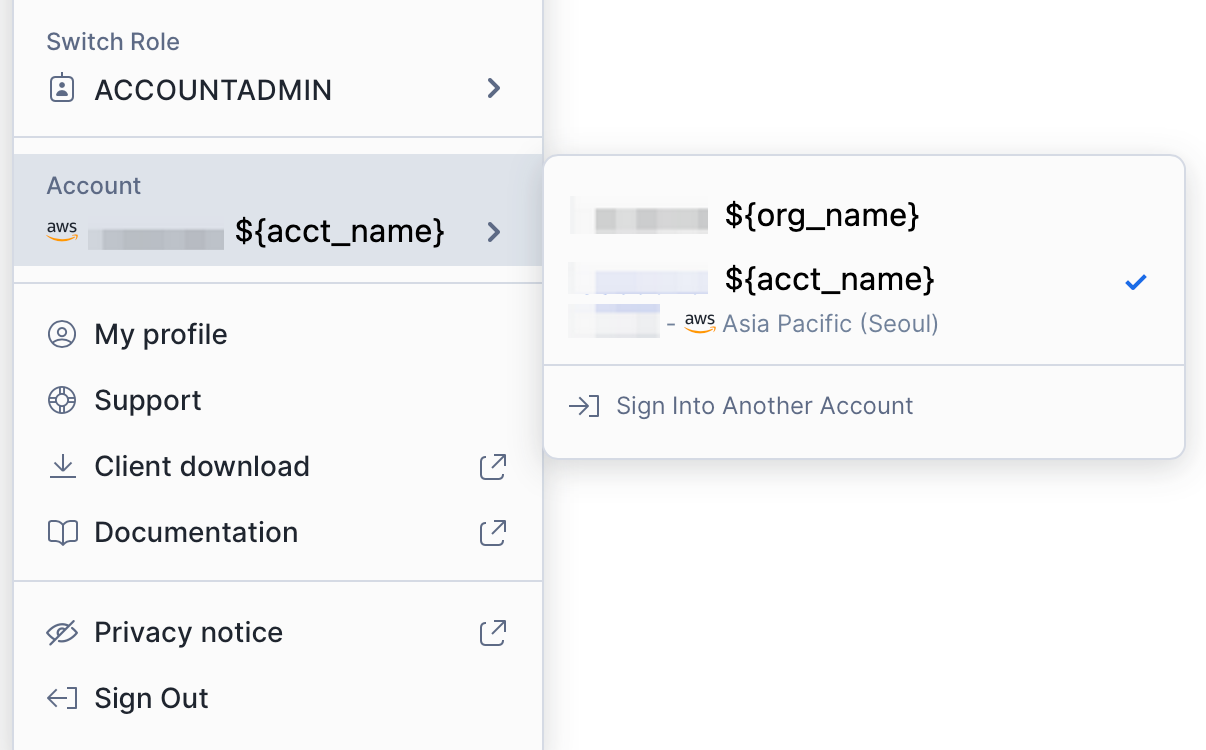Click the AWS logo in Account row
The image size is (1206, 750).
pyautogui.click(x=62, y=231)
